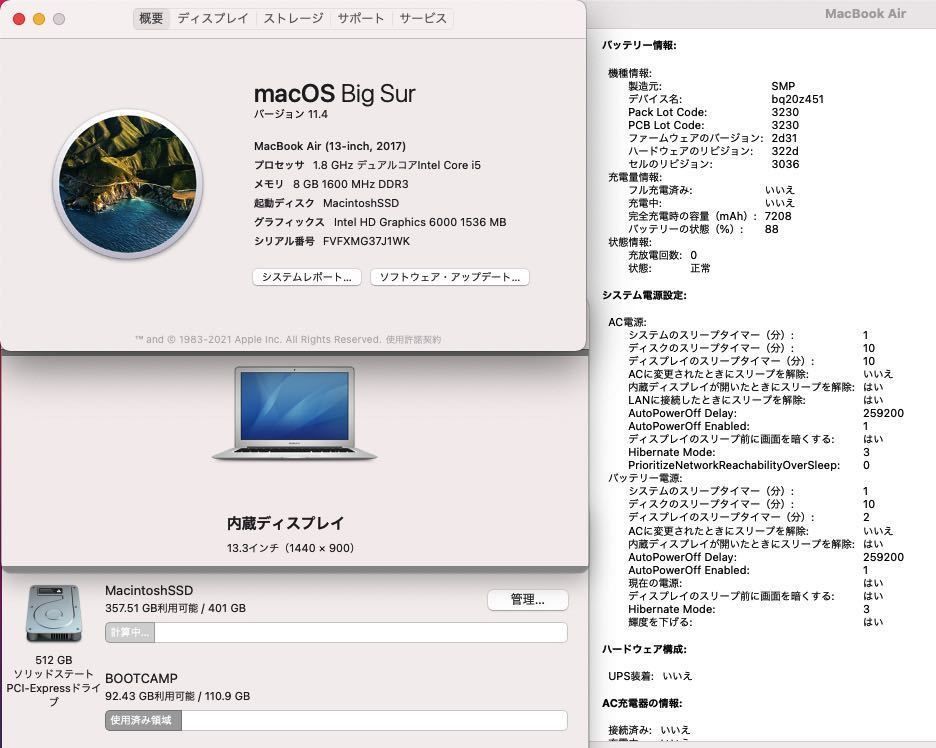Click the AC AutoPowerOff Delay value 259200
Image resolution: width=936 pixels, height=748 pixels.
[x=883, y=413]
